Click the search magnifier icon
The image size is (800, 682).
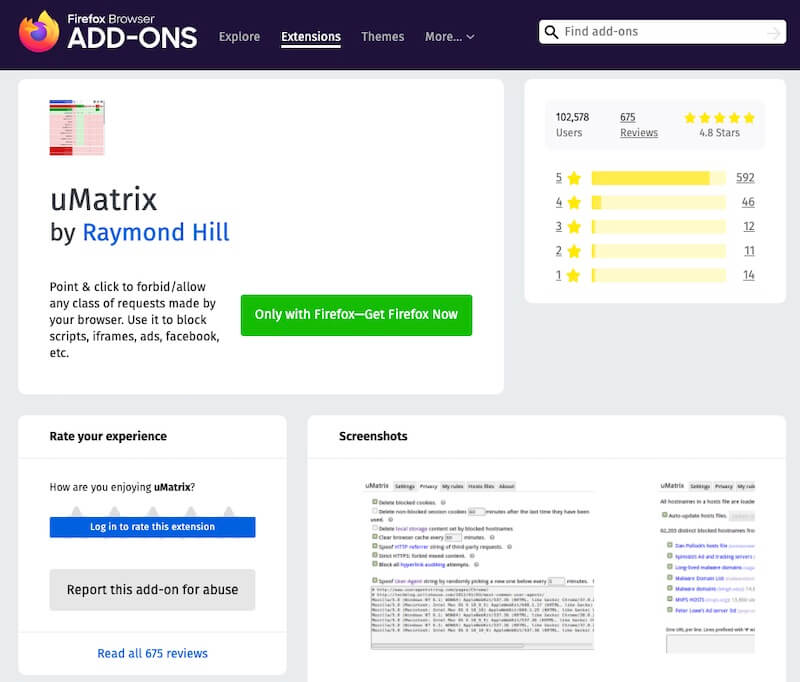pyautogui.click(x=552, y=32)
